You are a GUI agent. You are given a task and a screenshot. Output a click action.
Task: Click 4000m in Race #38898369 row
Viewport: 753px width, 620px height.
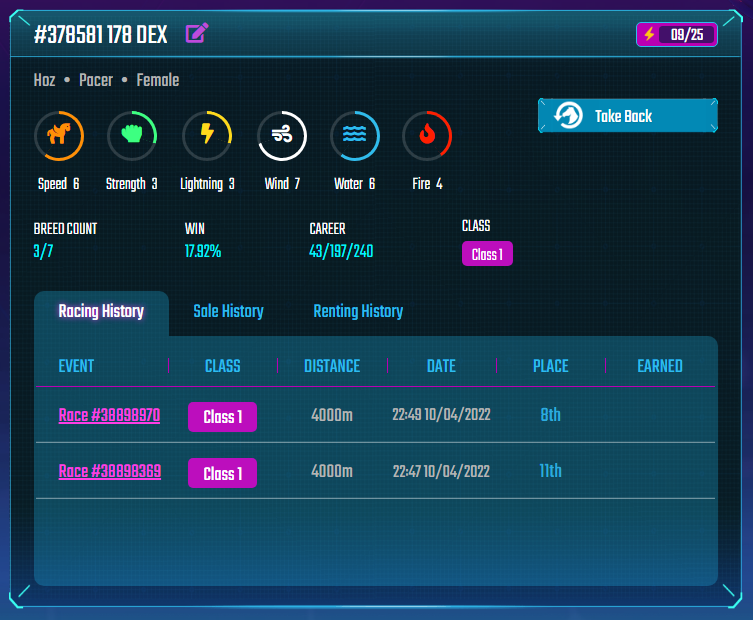[x=332, y=471]
